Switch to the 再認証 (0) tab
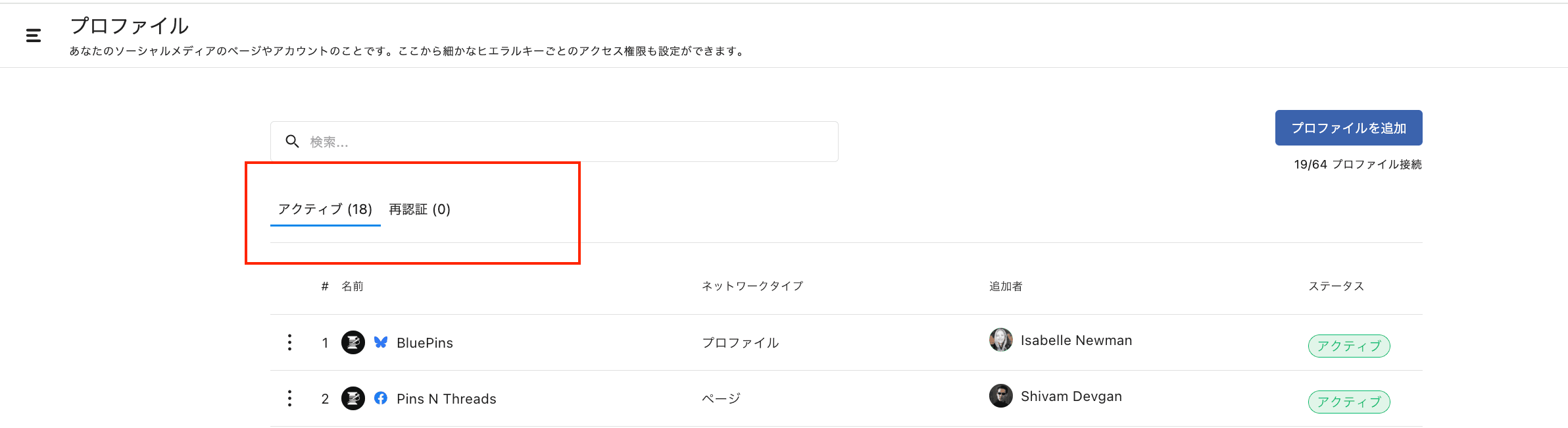This screenshot has height=428, width=1568. [420, 209]
